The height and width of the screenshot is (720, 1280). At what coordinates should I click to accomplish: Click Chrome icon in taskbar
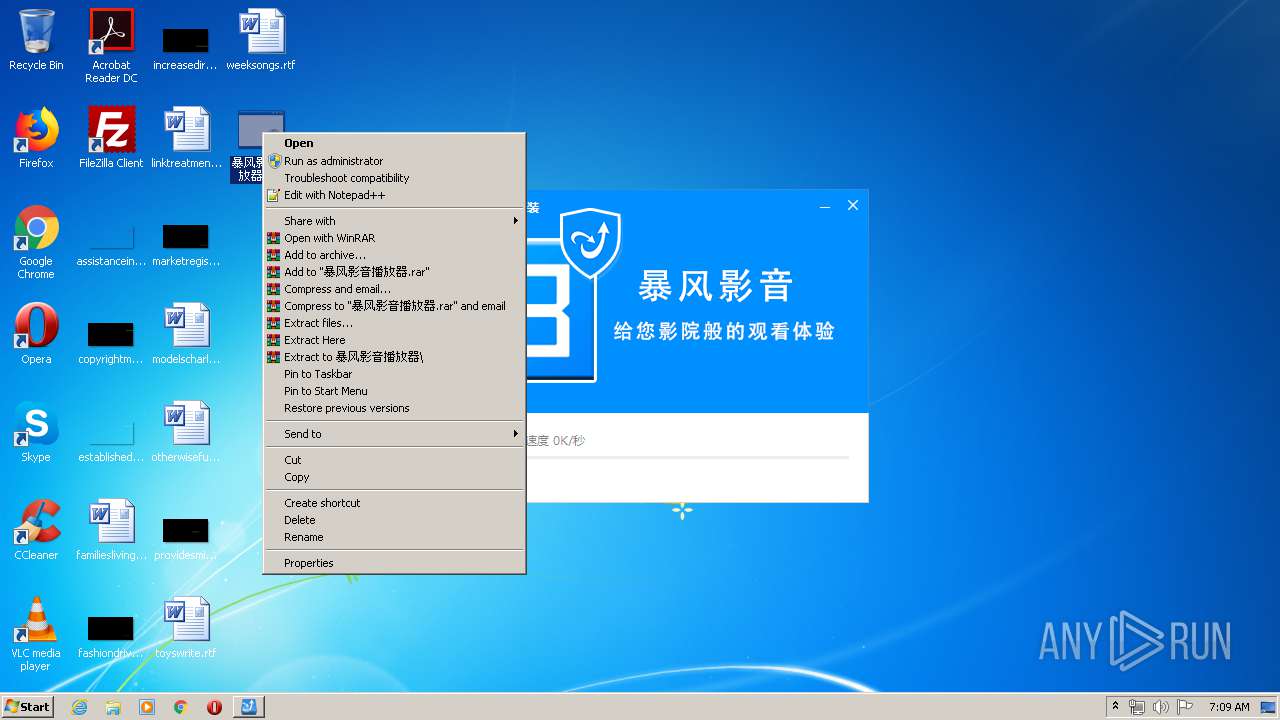181,707
